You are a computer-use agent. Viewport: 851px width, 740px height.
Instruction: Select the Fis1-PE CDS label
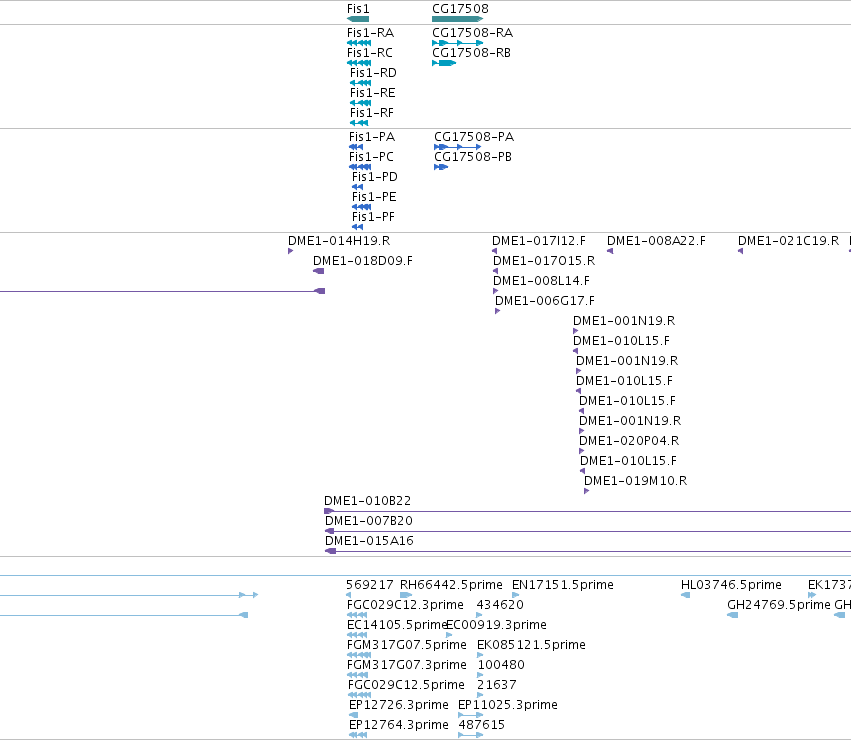coord(374,197)
